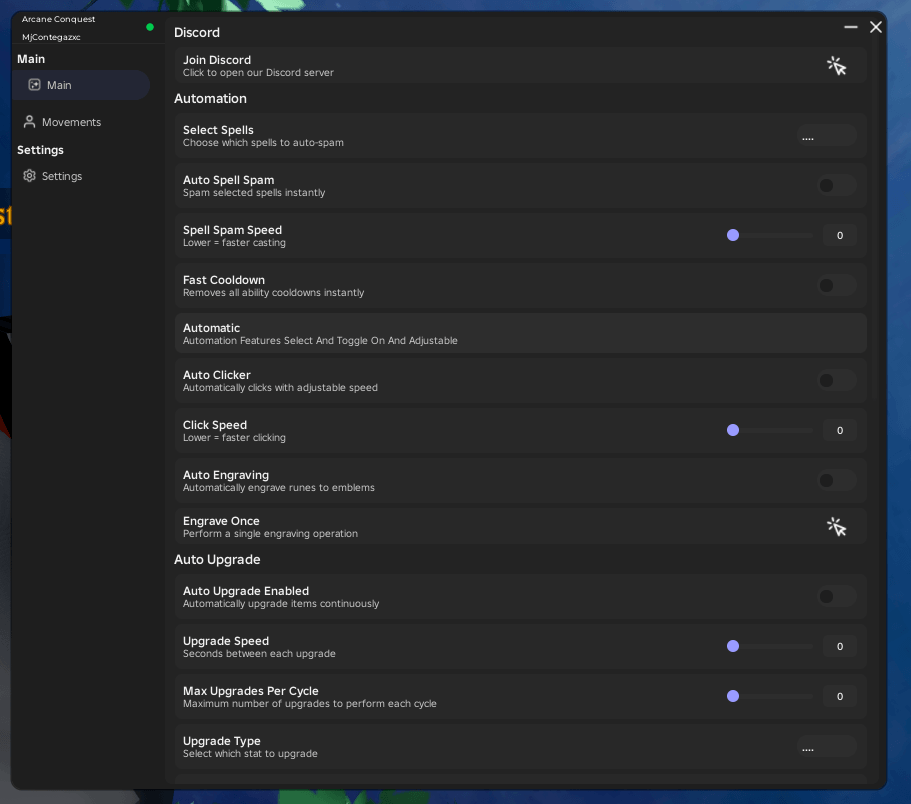This screenshot has width=911, height=804.
Task: Click the Max Upgrades Per Cycle slider
Action: [770, 696]
